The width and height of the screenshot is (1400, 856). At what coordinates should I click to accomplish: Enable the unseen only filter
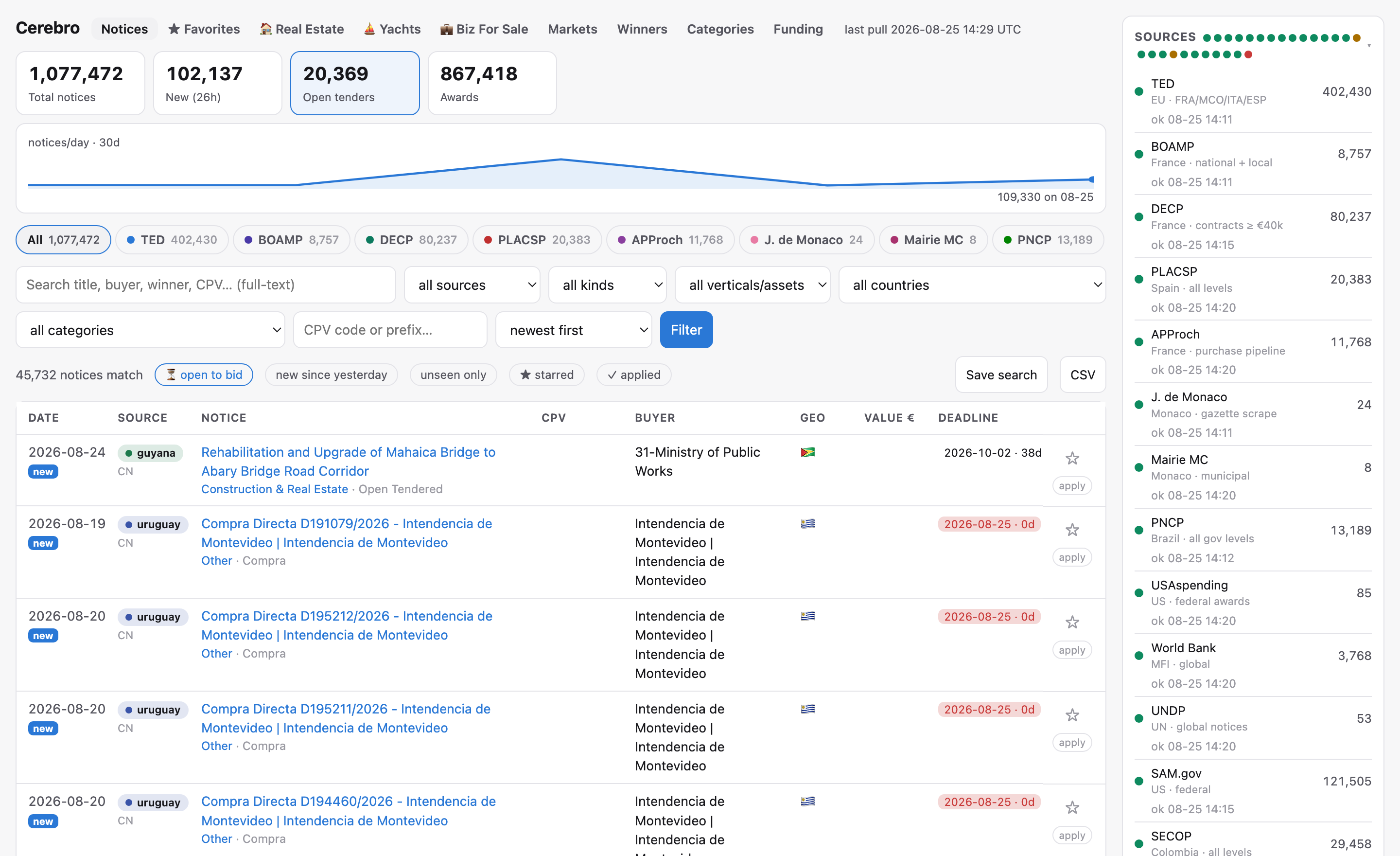pyautogui.click(x=453, y=374)
